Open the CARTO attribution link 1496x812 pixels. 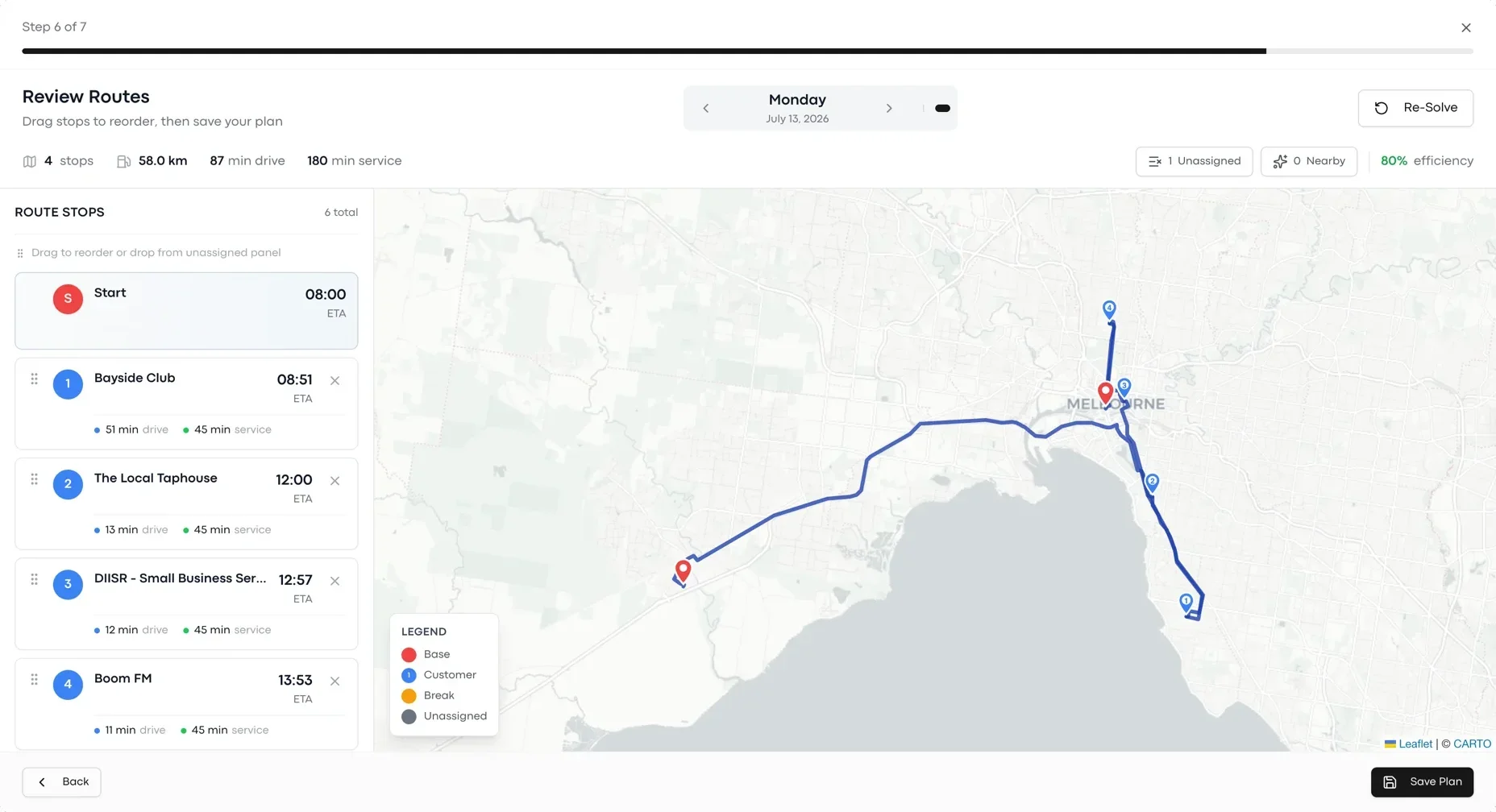1472,744
